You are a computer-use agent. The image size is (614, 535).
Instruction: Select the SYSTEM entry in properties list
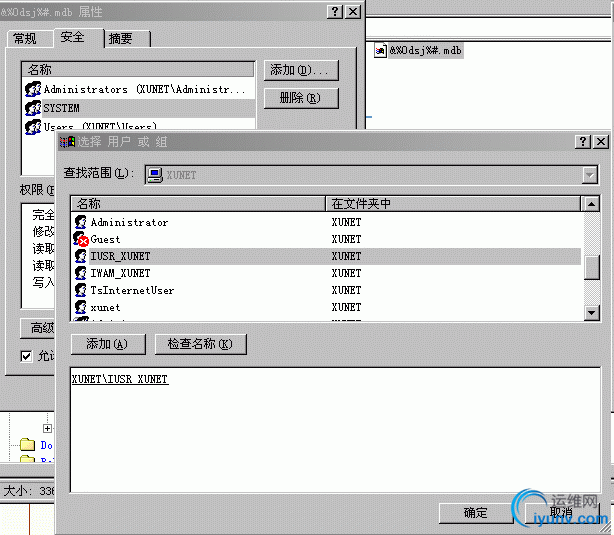click(x=61, y=108)
